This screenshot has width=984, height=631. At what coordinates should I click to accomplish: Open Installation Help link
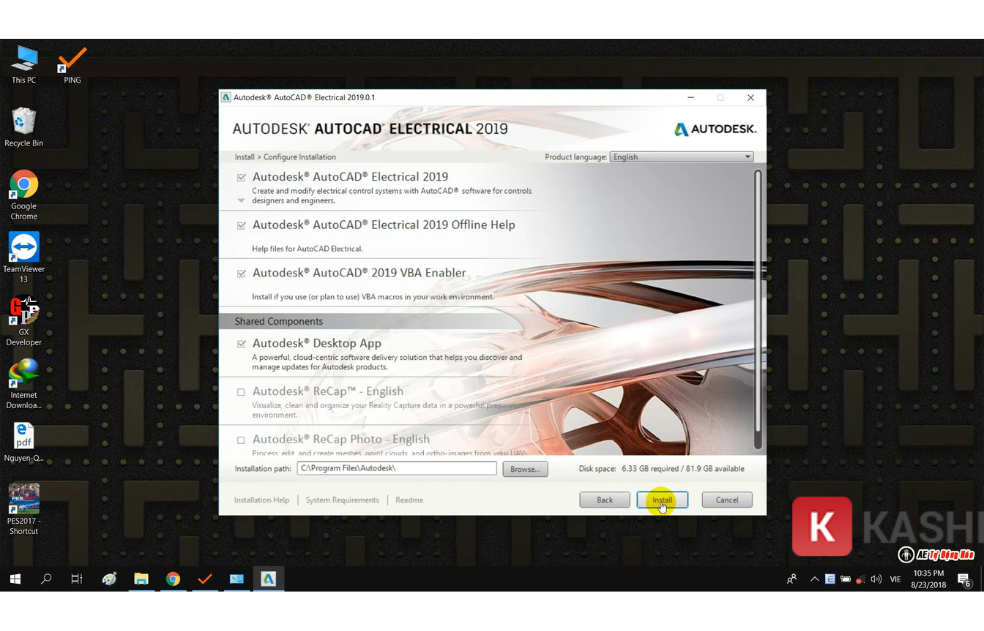pos(262,500)
